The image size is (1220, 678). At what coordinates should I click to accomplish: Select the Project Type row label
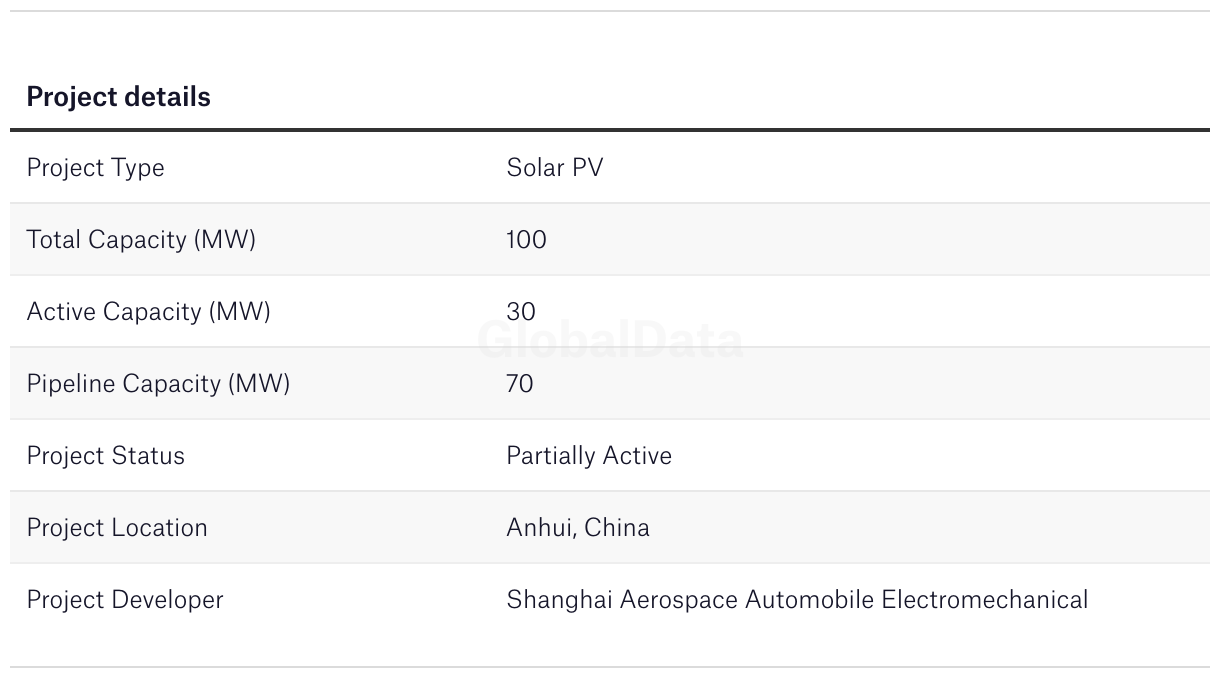(x=95, y=168)
